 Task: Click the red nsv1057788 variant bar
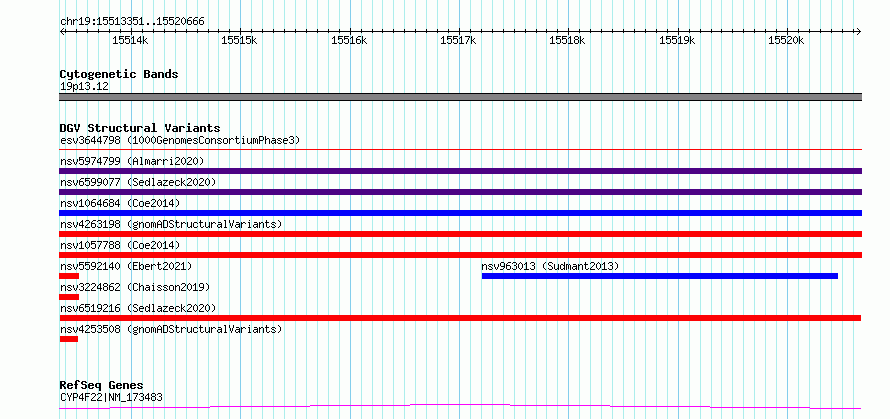coord(460,255)
